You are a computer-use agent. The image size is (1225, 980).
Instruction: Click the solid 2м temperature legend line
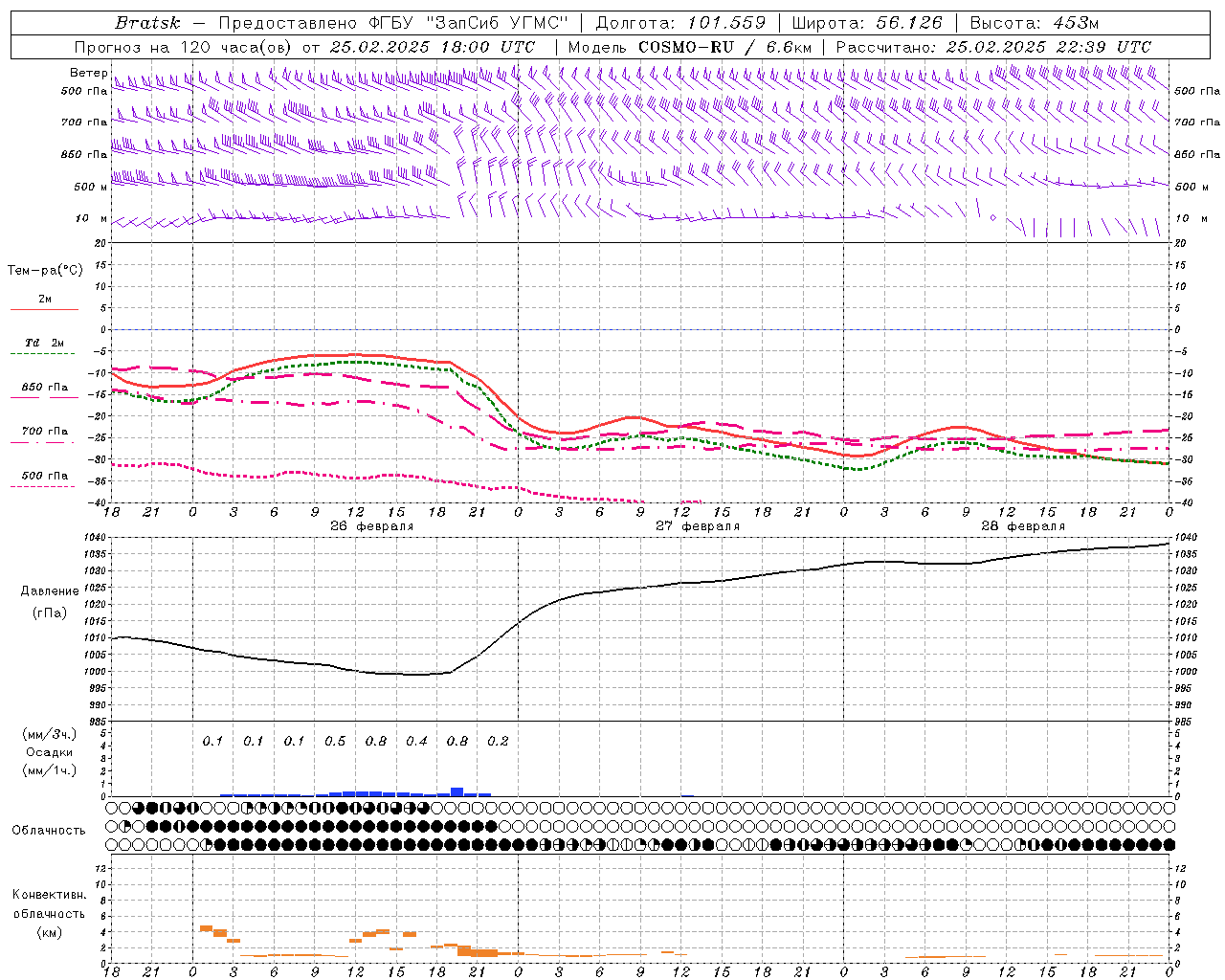44,309
